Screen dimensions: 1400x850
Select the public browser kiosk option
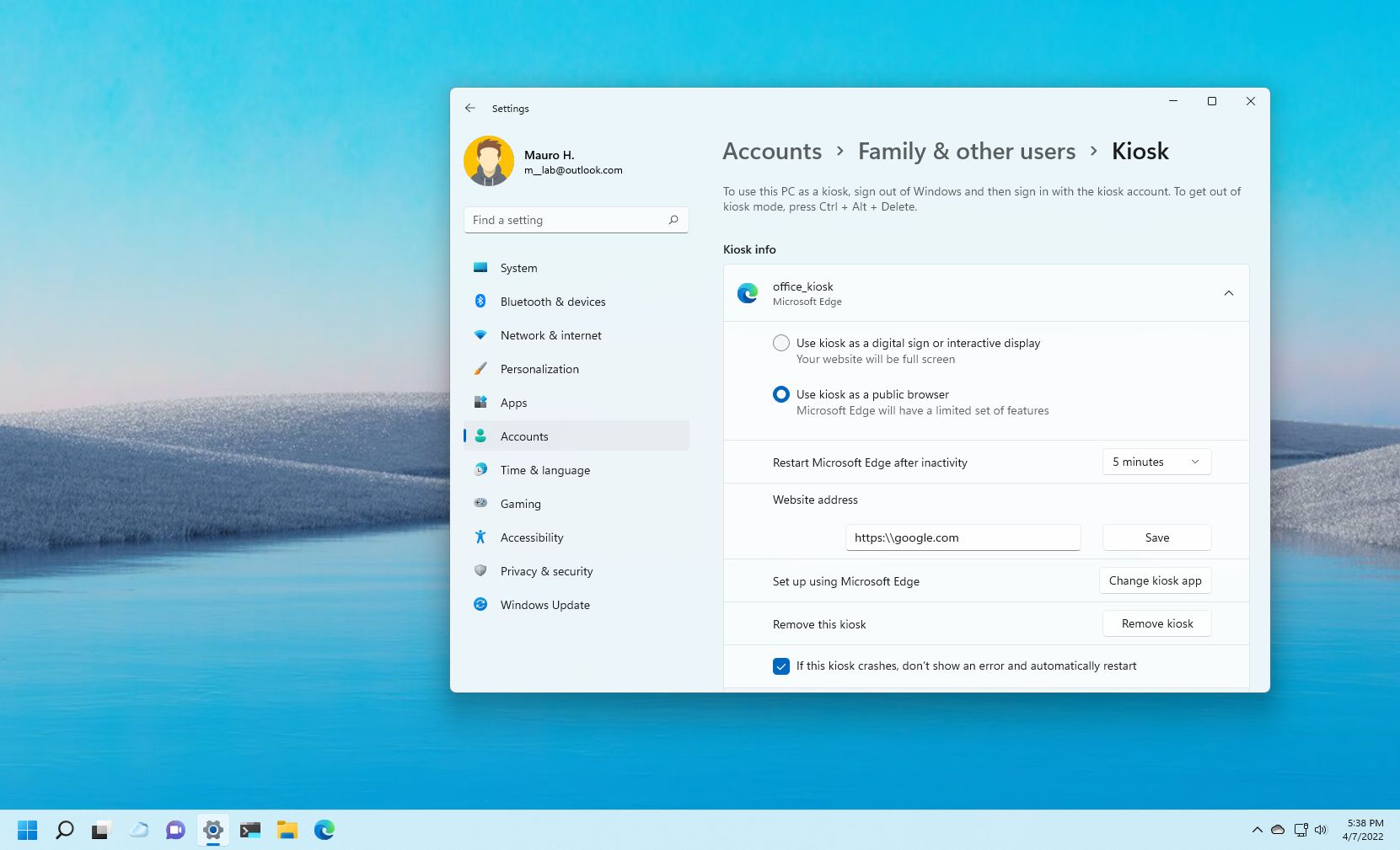(781, 394)
